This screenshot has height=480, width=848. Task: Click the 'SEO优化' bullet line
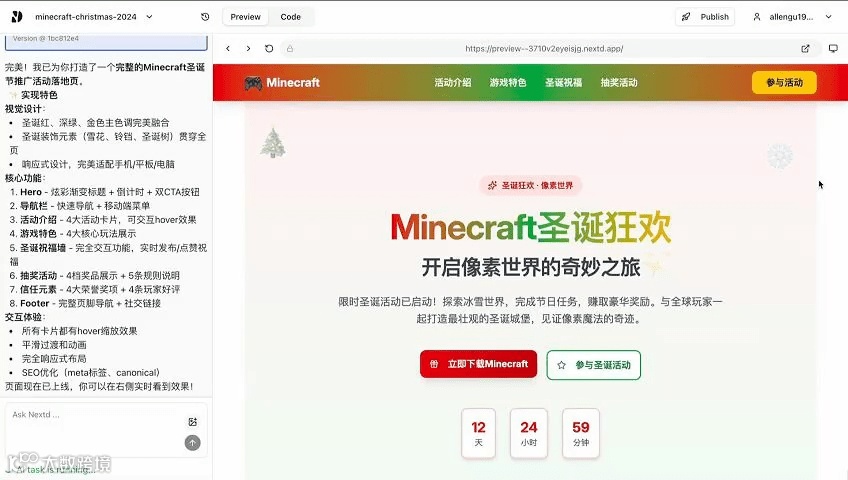click(90, 372)
